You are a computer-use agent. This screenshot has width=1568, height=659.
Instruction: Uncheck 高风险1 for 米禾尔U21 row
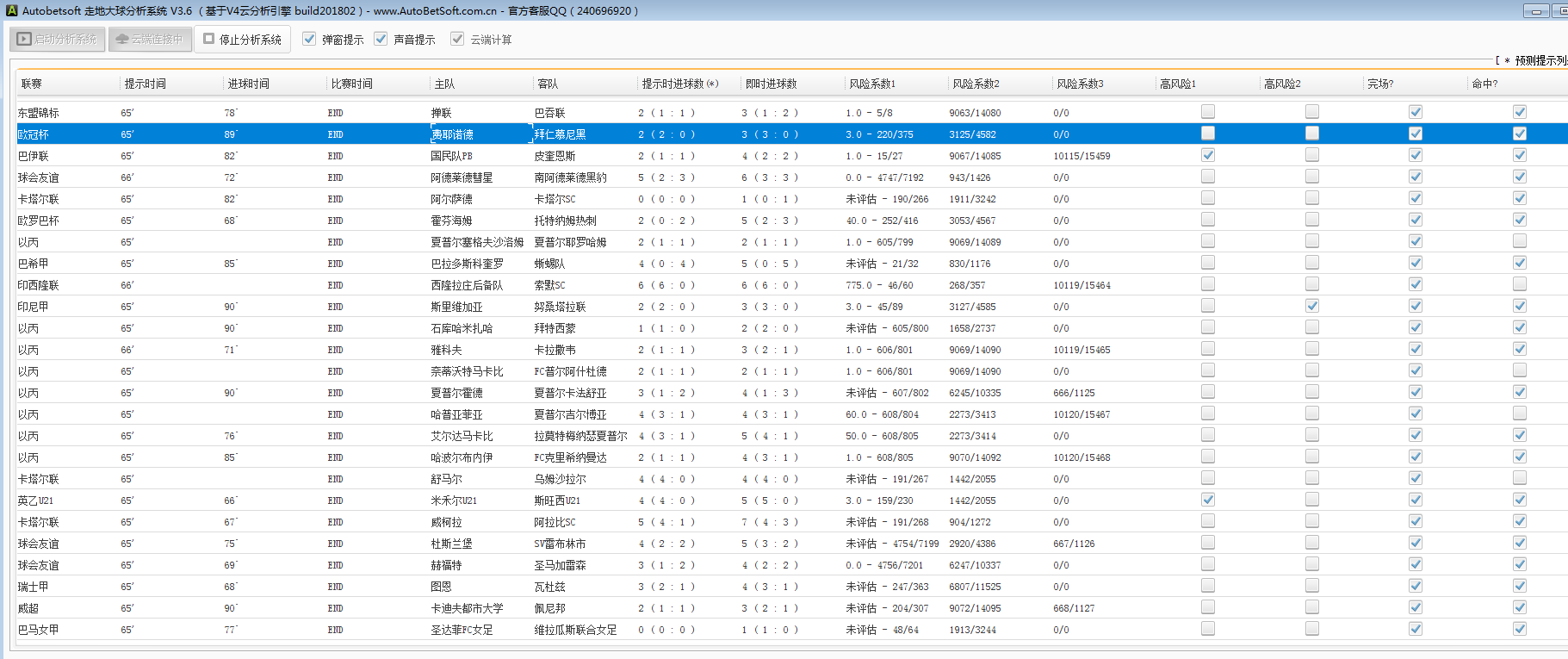pyautogui.click(x=1208, y=500)
